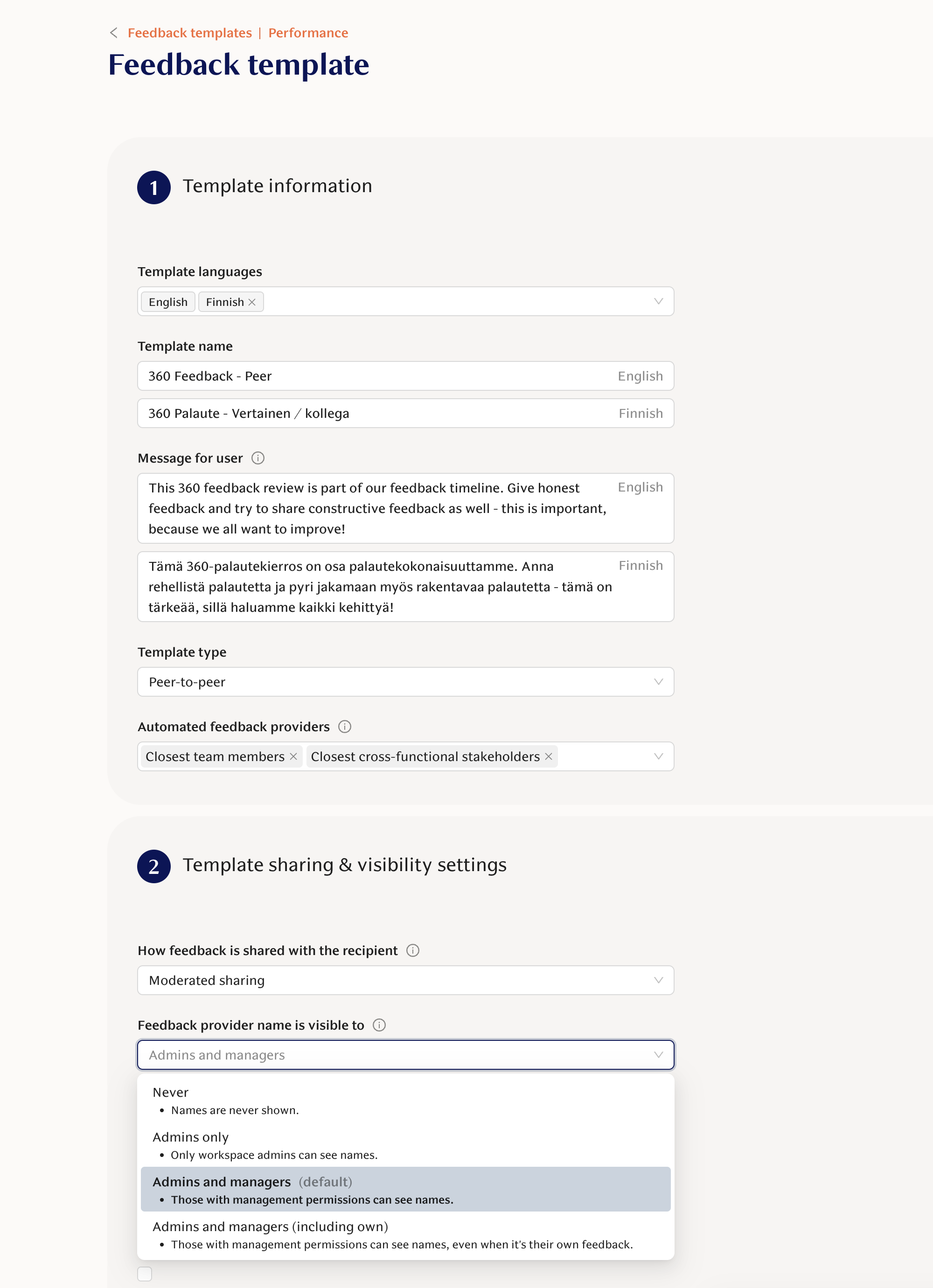The width and height of the screenshot is (933, 1288).
Task: Tick the checkbox below the visibility dropdown
Action: (x=144, y=1274)
